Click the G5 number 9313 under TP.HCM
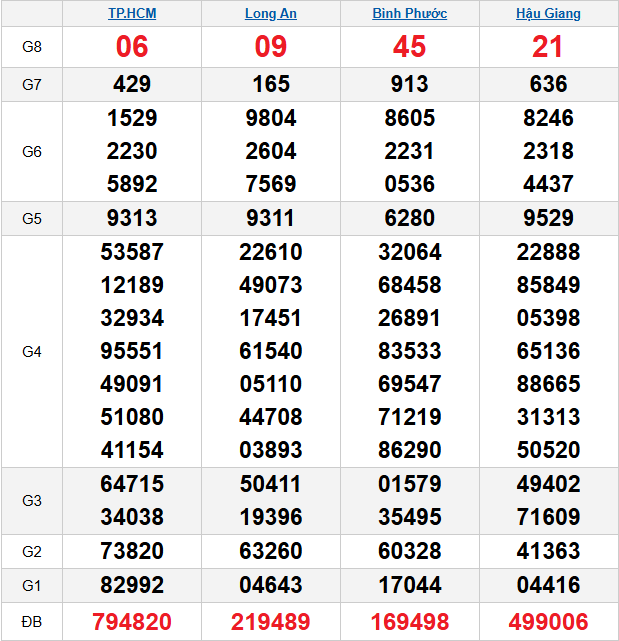Viewport: 619px width, 641px height. [132, 218]
